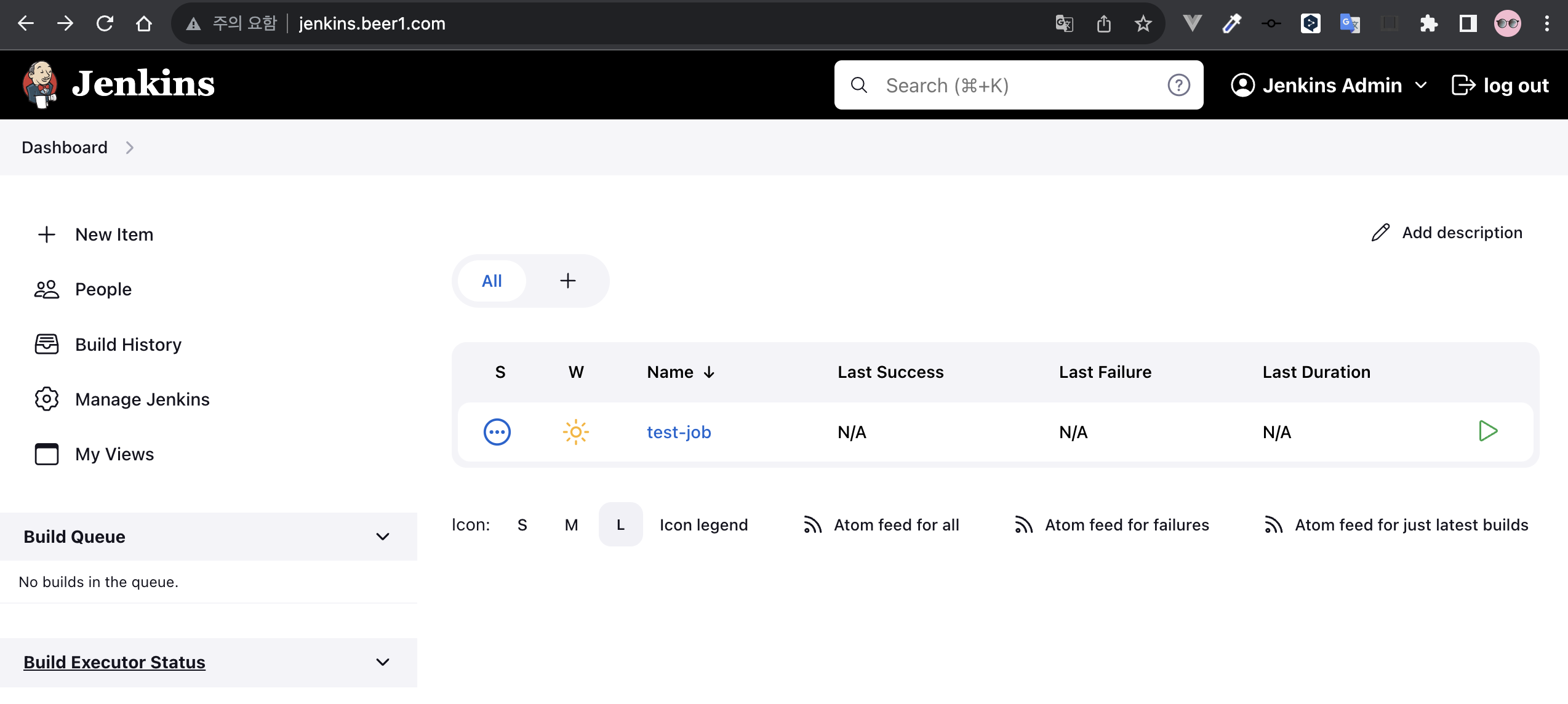
Task: Click the Jenkins butler logo
Action: click(x=41, y=84)
